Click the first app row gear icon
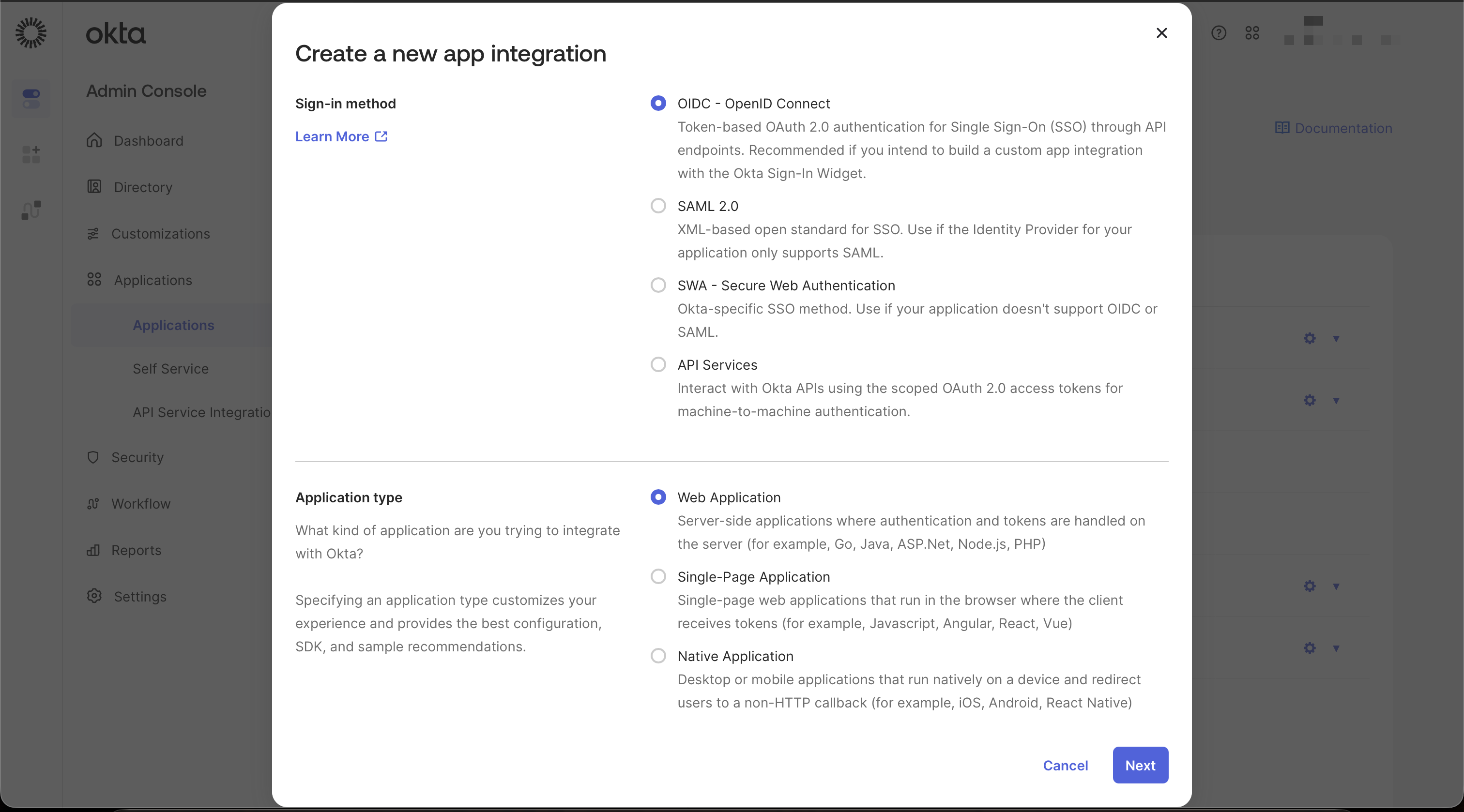The width and height of the screenshot is (1464, 812). pos(1310,339)
